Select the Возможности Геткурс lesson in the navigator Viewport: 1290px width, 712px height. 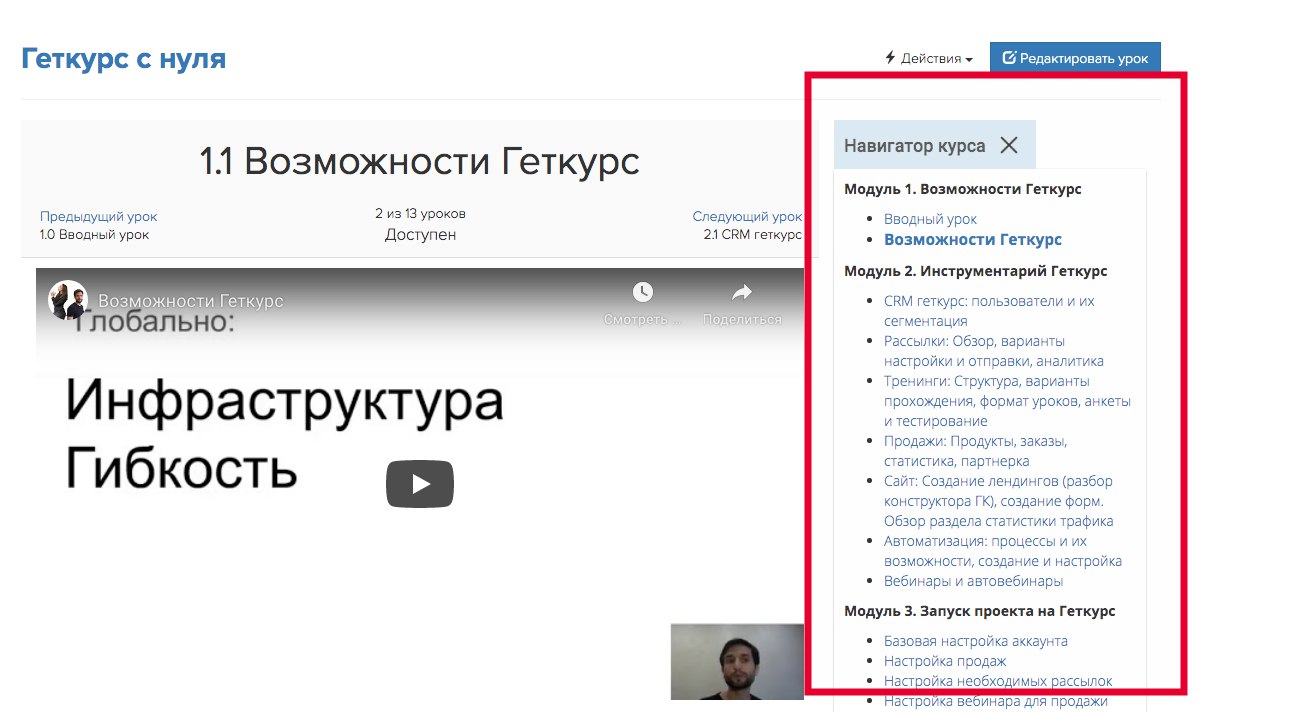point(973,240)
